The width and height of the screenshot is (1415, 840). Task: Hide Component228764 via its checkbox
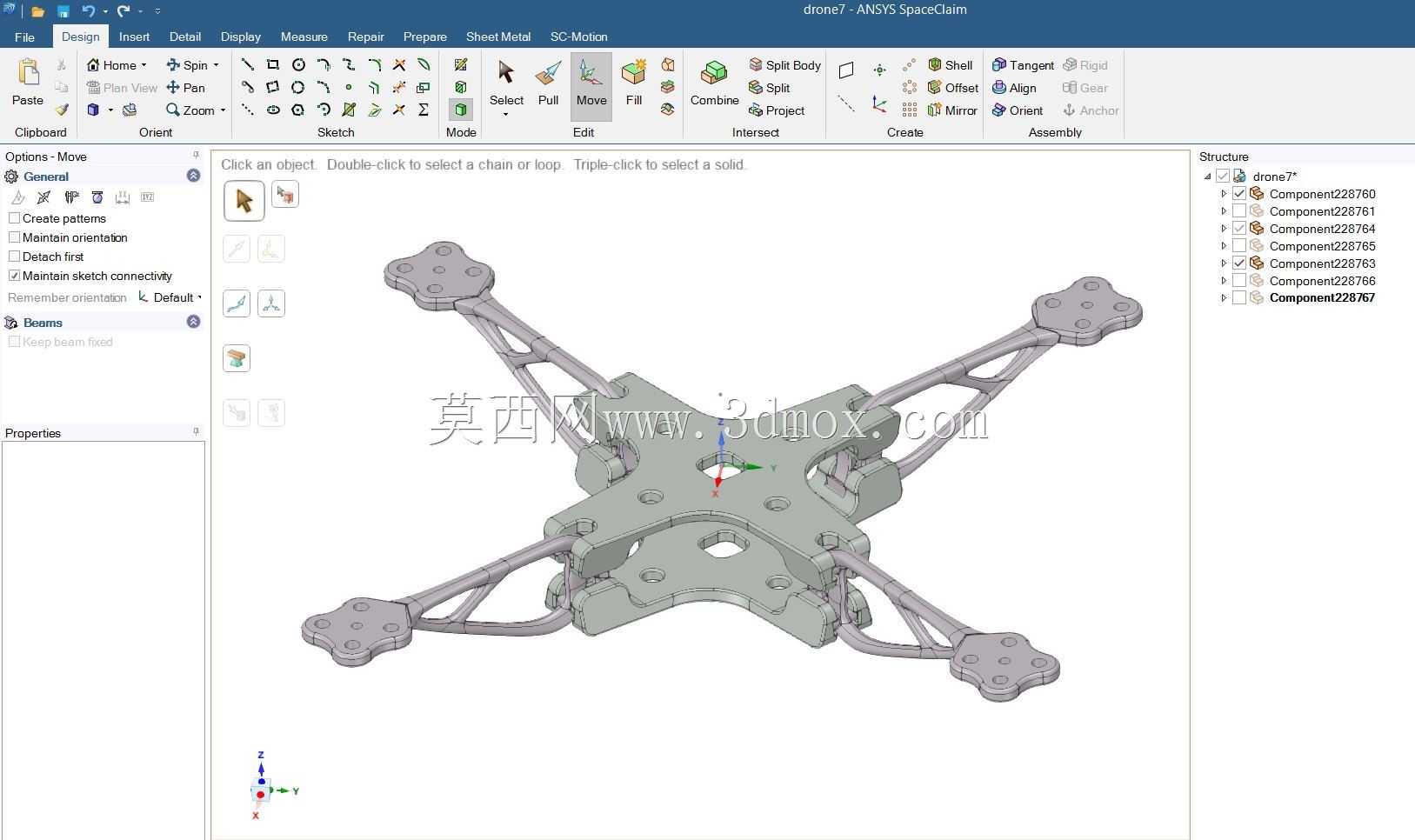[x=1239, y=229]
